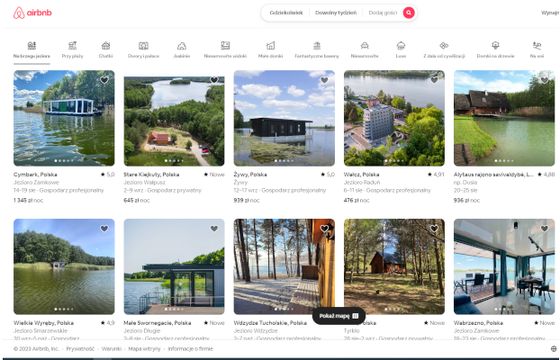Click the Wąbrzeźno, Polska title
This screenshot has height=360, width=560.
point(478,323)
